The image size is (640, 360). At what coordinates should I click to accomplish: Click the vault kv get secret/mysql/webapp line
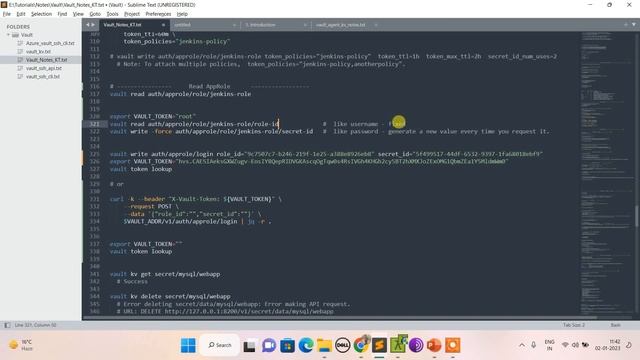[x=165, y=274]
